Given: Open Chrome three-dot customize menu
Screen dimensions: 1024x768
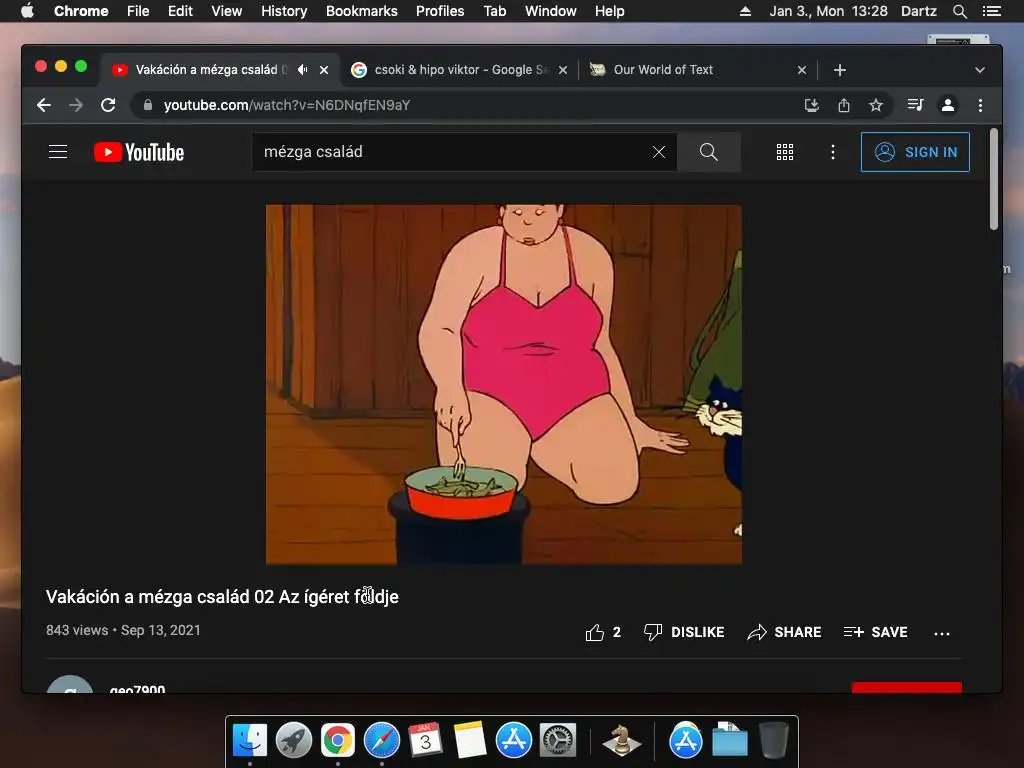Looking at the screenshot, I should (980, 105).
